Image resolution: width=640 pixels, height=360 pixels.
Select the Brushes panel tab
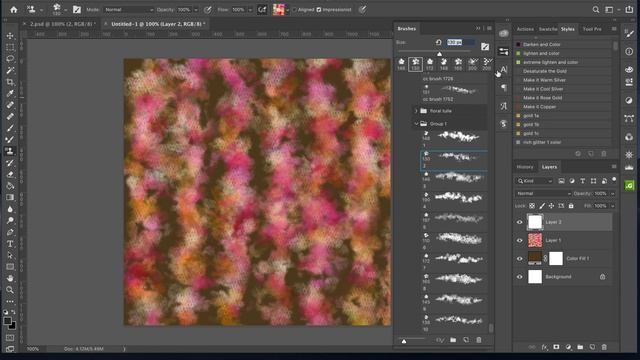pos(407,29)
